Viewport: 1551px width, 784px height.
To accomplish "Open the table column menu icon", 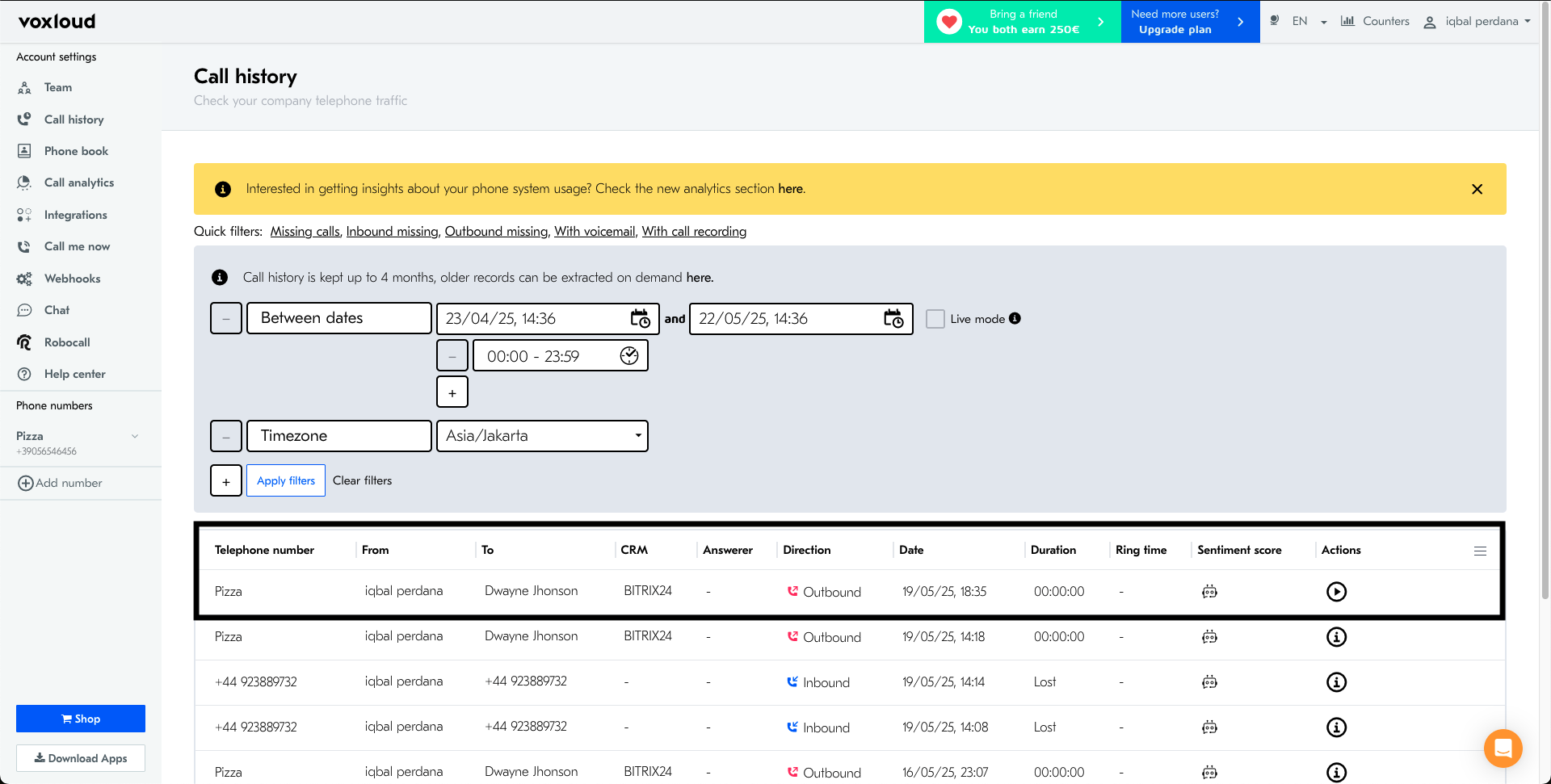I will 1480,551.
